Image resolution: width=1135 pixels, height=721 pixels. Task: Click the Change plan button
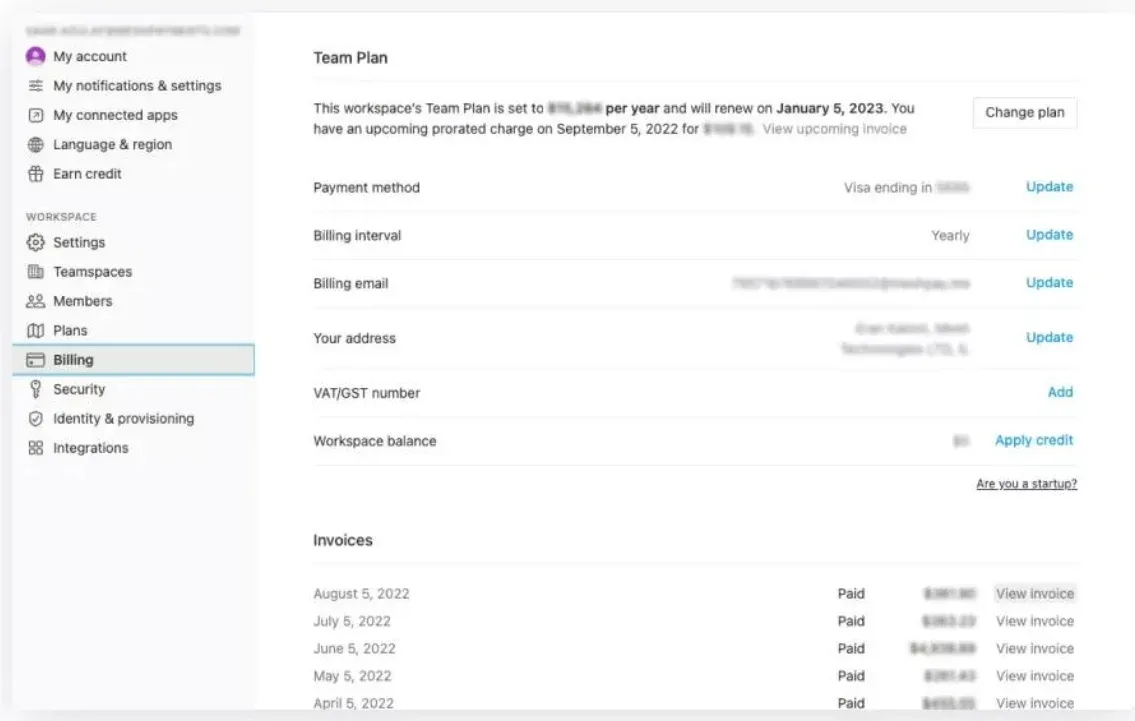[x=1024, y=113]
